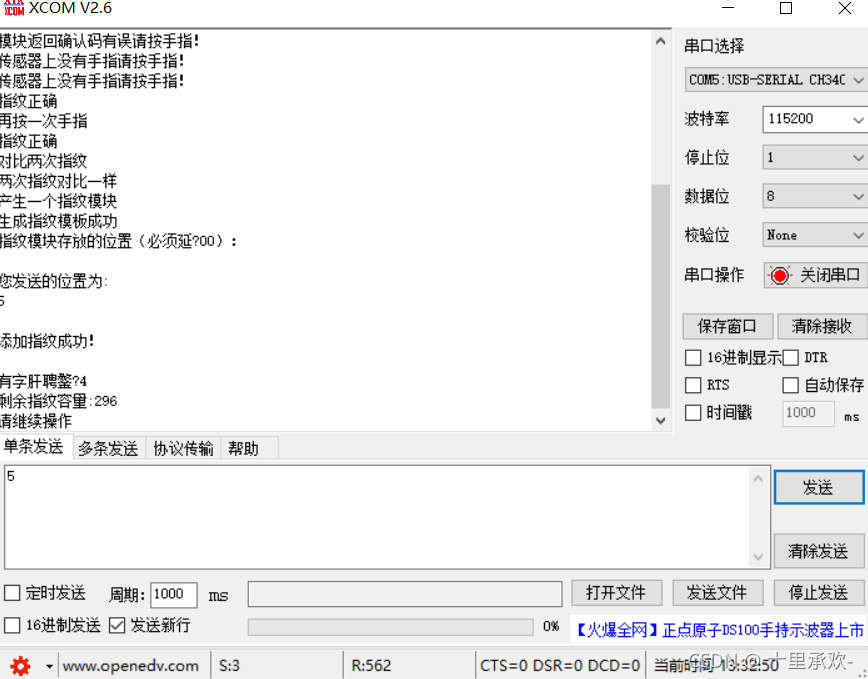Click the send box scroll up arrow
Screen dimensions: 868x679
[758, 479]
